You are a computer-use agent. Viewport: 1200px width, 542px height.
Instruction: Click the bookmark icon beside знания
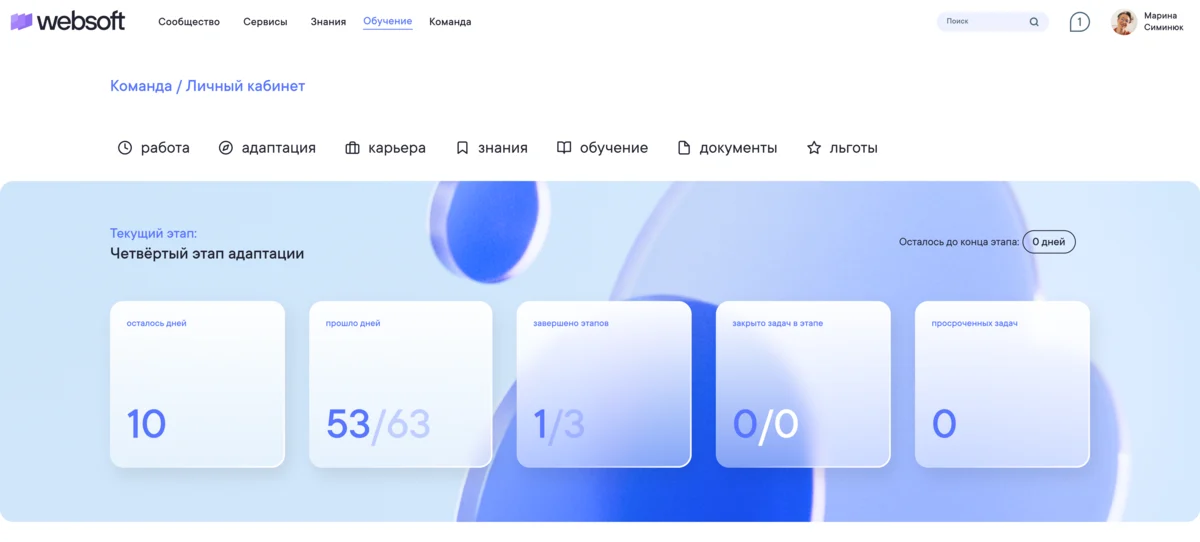coord(462,148)
